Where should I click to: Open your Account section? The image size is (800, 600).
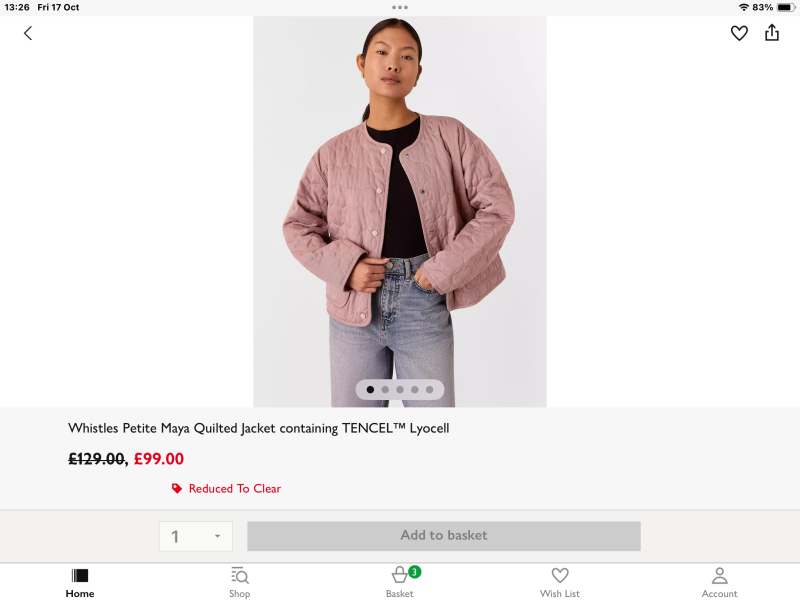click(x=719, y=580)
